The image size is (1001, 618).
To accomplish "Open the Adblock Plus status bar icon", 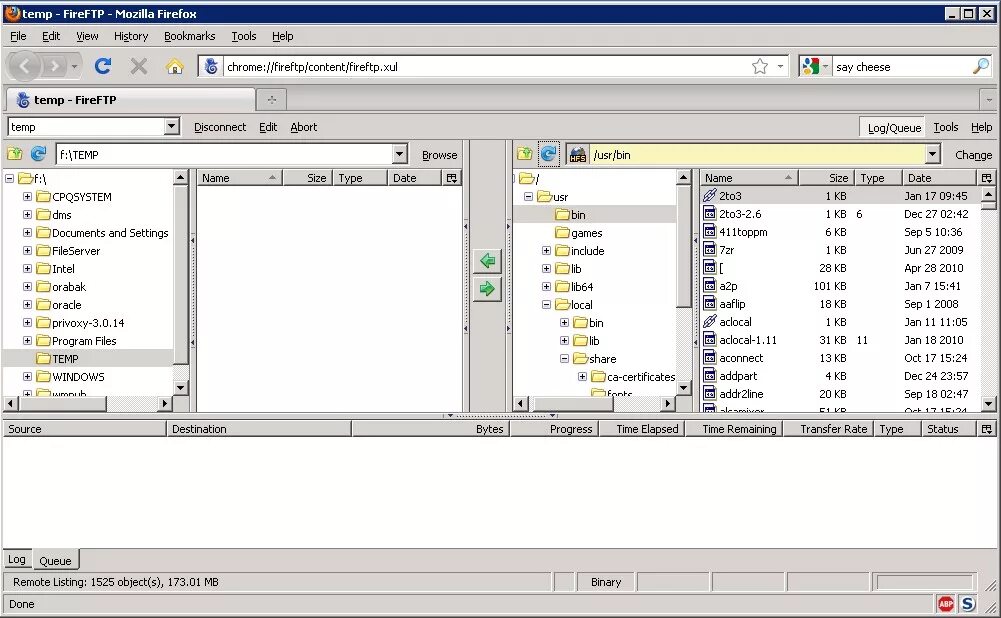I will (946, 603).
